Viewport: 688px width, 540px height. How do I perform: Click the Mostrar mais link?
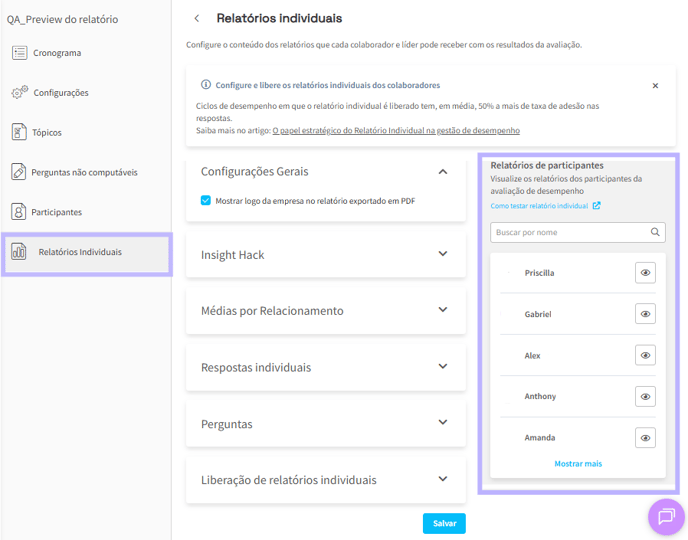click(578, 464)
